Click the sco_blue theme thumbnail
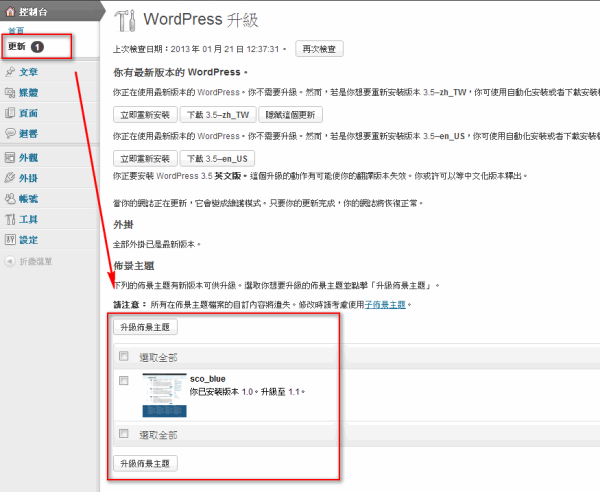 165,395
